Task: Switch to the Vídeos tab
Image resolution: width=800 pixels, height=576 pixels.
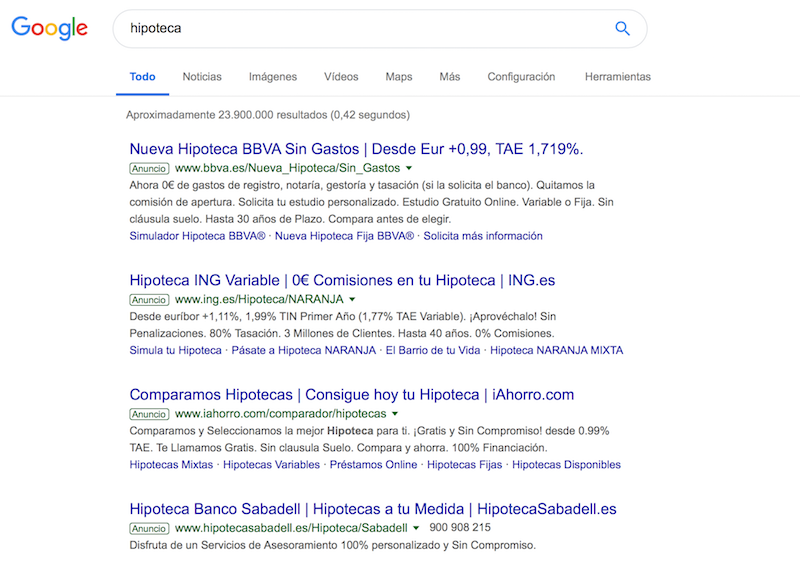Action: 340,76
